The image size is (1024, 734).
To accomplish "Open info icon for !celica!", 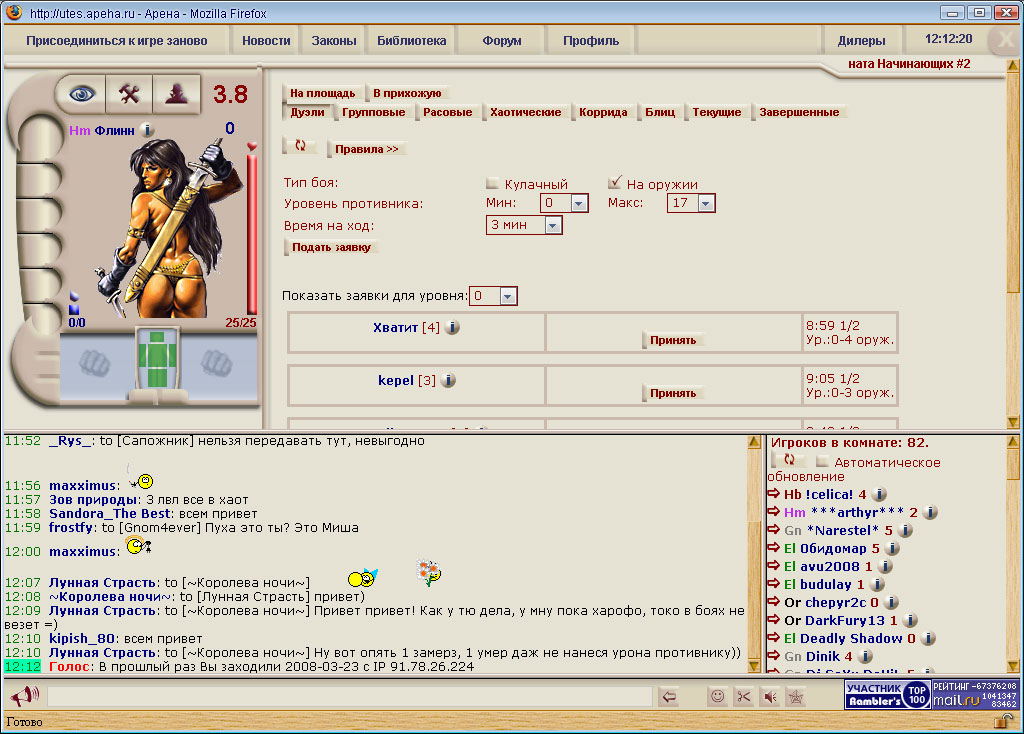I will [x=879, y=494].
